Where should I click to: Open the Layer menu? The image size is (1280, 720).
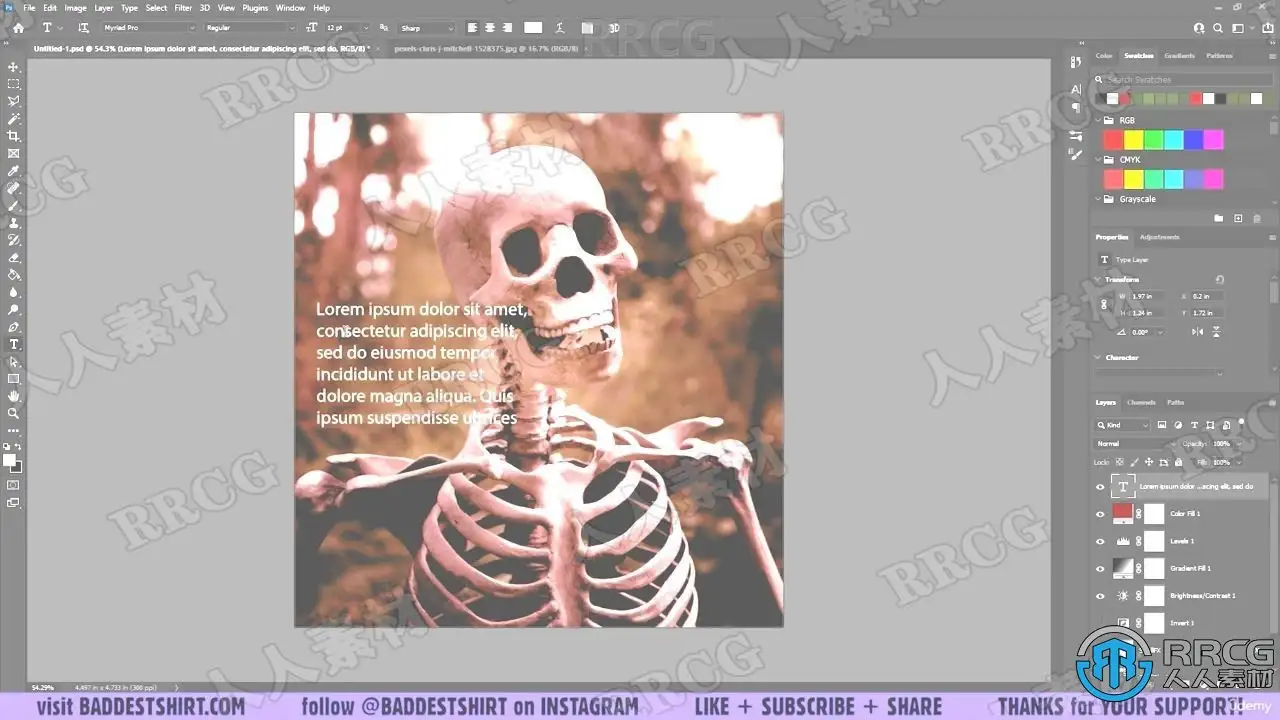104,8
